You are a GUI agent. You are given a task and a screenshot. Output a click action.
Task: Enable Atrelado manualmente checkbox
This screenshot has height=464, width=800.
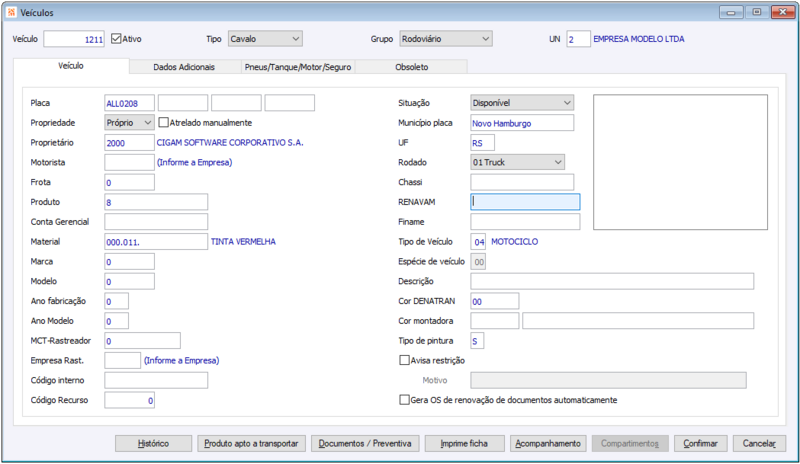(x=163, y=123)
